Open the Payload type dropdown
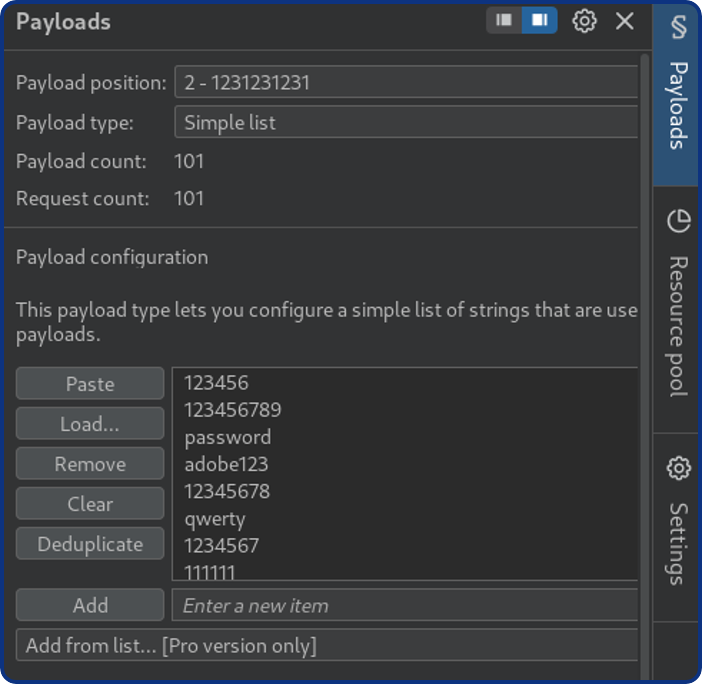 [x=406, y=122]
